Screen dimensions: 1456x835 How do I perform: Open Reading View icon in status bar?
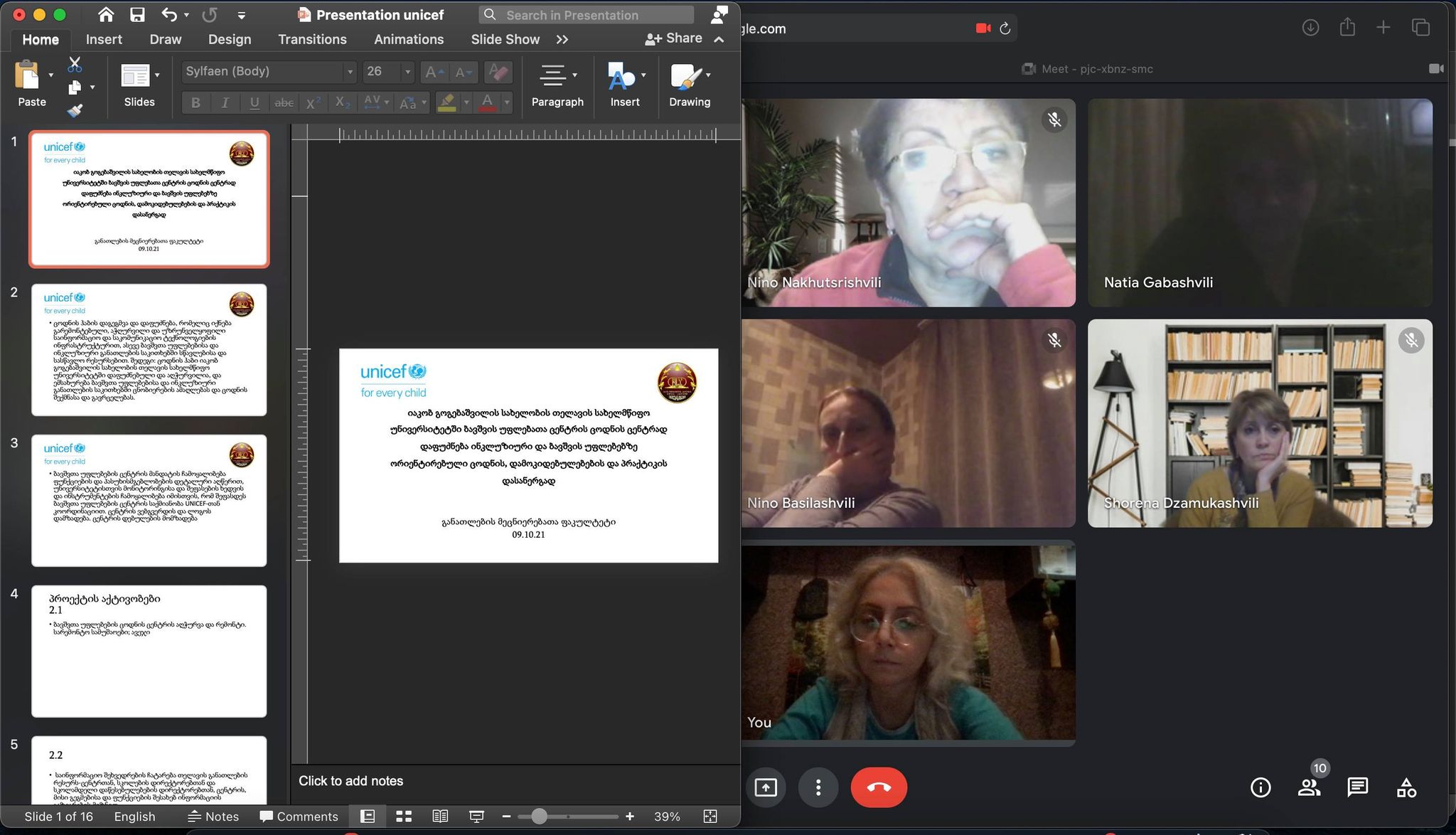(440, 817)
